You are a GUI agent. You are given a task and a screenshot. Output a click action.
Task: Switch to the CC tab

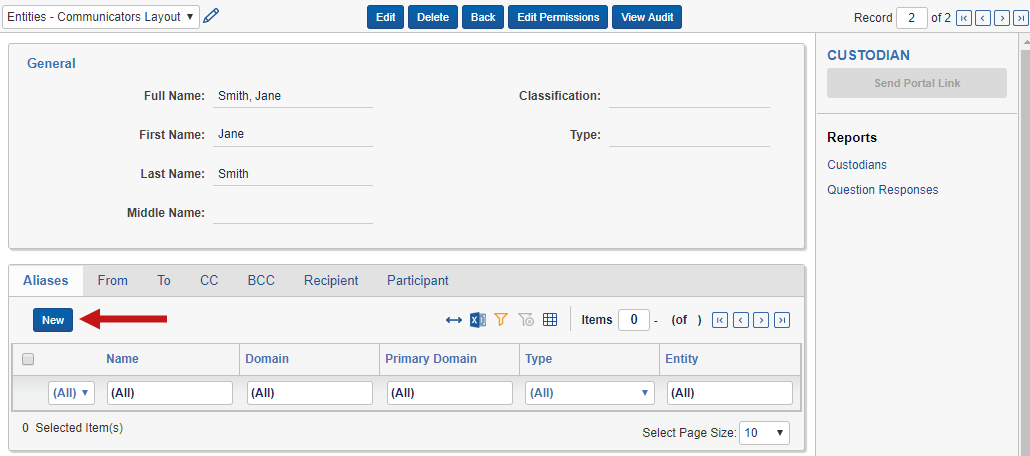[x=209, y=281]
